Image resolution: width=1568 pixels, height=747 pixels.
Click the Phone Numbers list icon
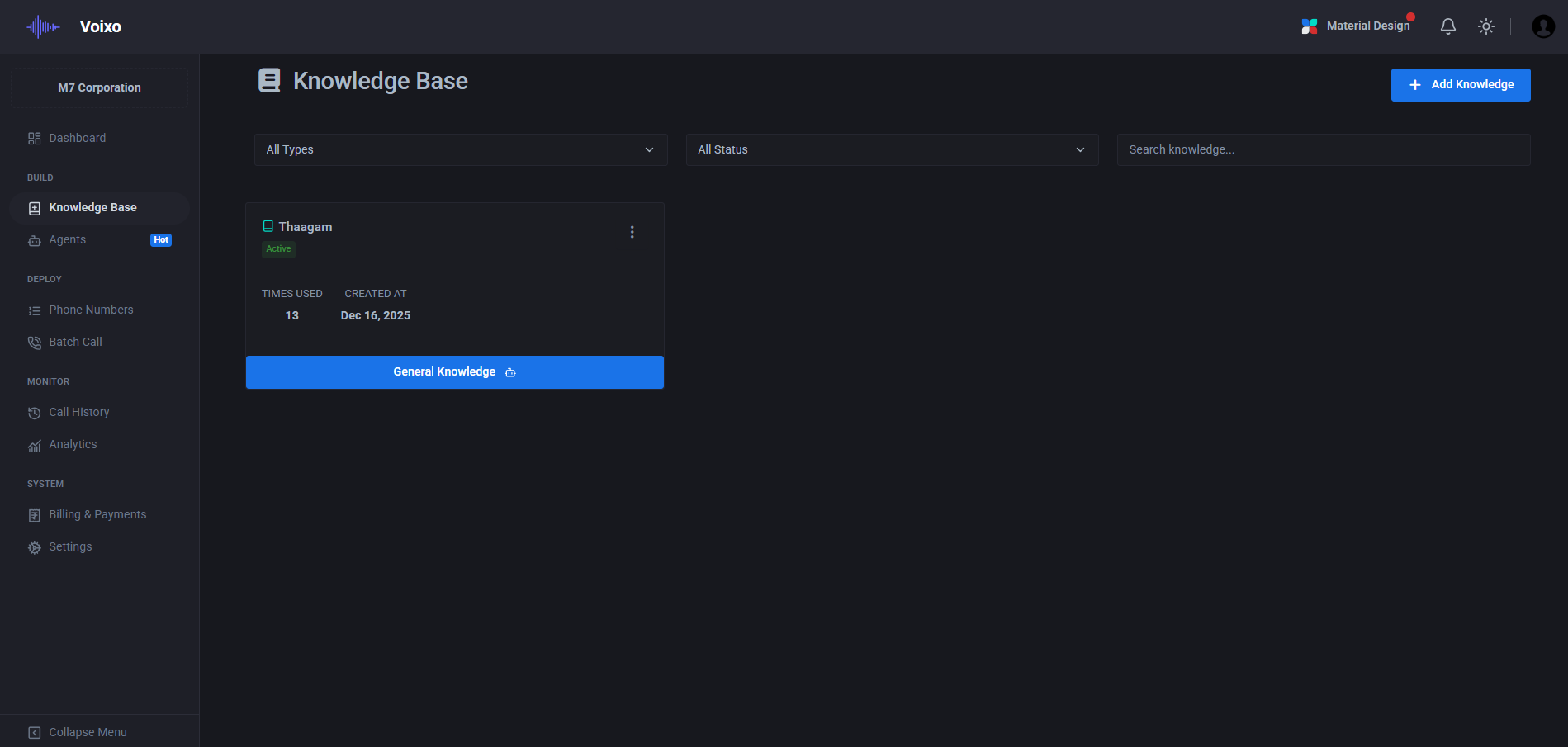pyautogui.click(x=34, y=310)
